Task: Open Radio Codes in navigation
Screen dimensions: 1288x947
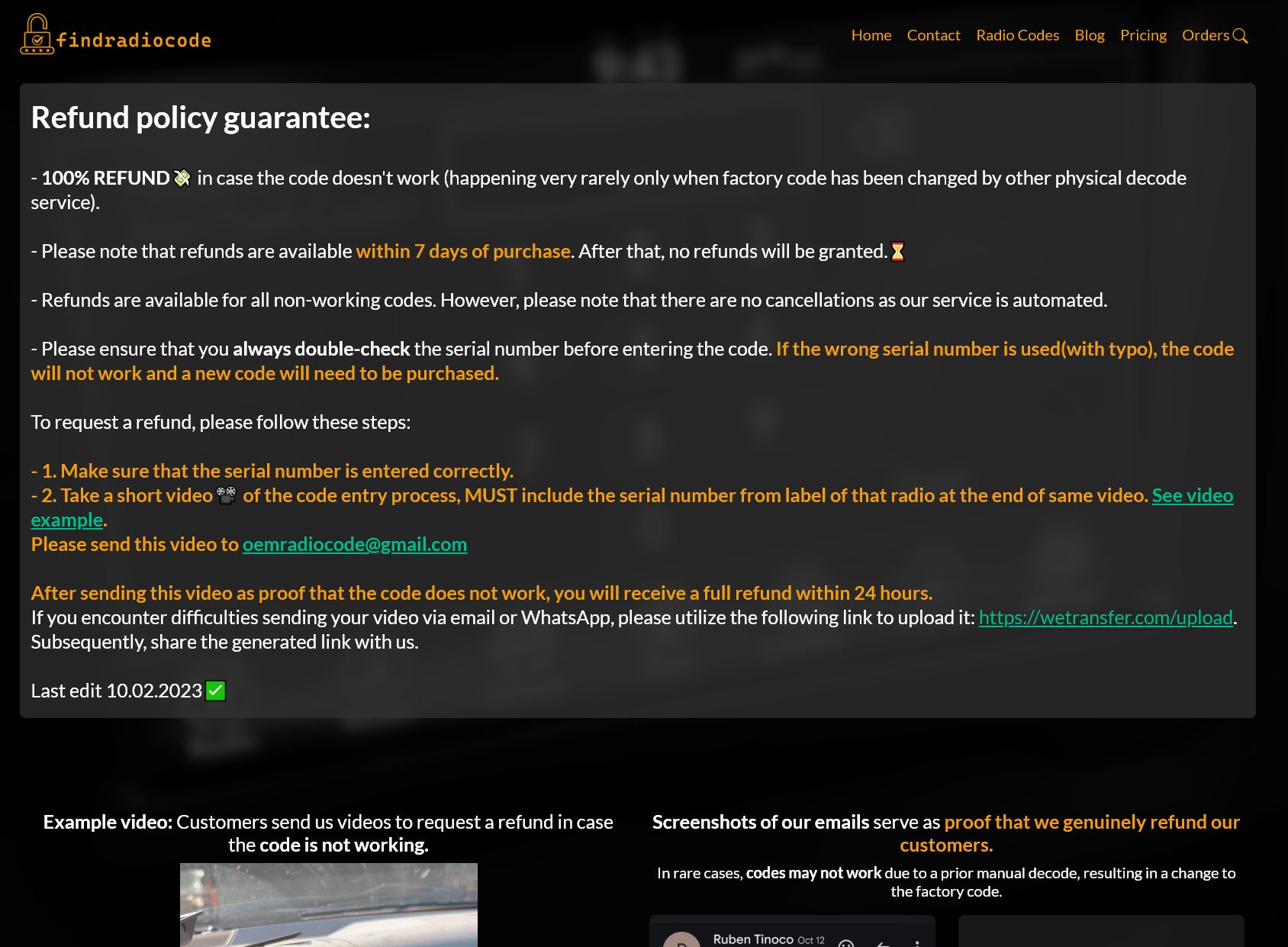Action: [1017, 35]
